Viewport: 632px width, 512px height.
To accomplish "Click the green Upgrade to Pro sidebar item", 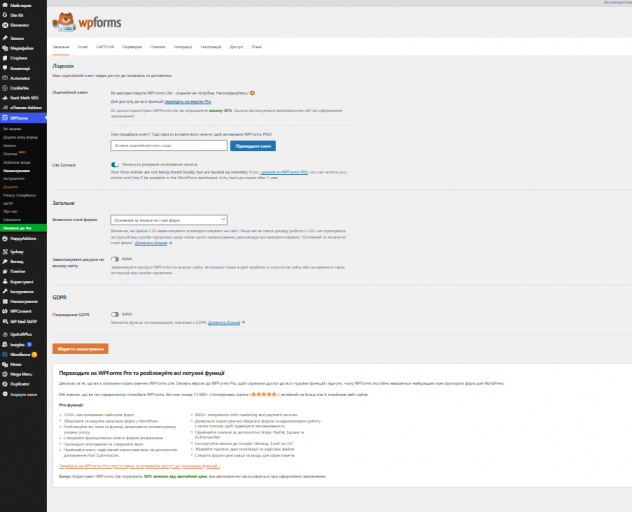I will [x=23, y=228].
